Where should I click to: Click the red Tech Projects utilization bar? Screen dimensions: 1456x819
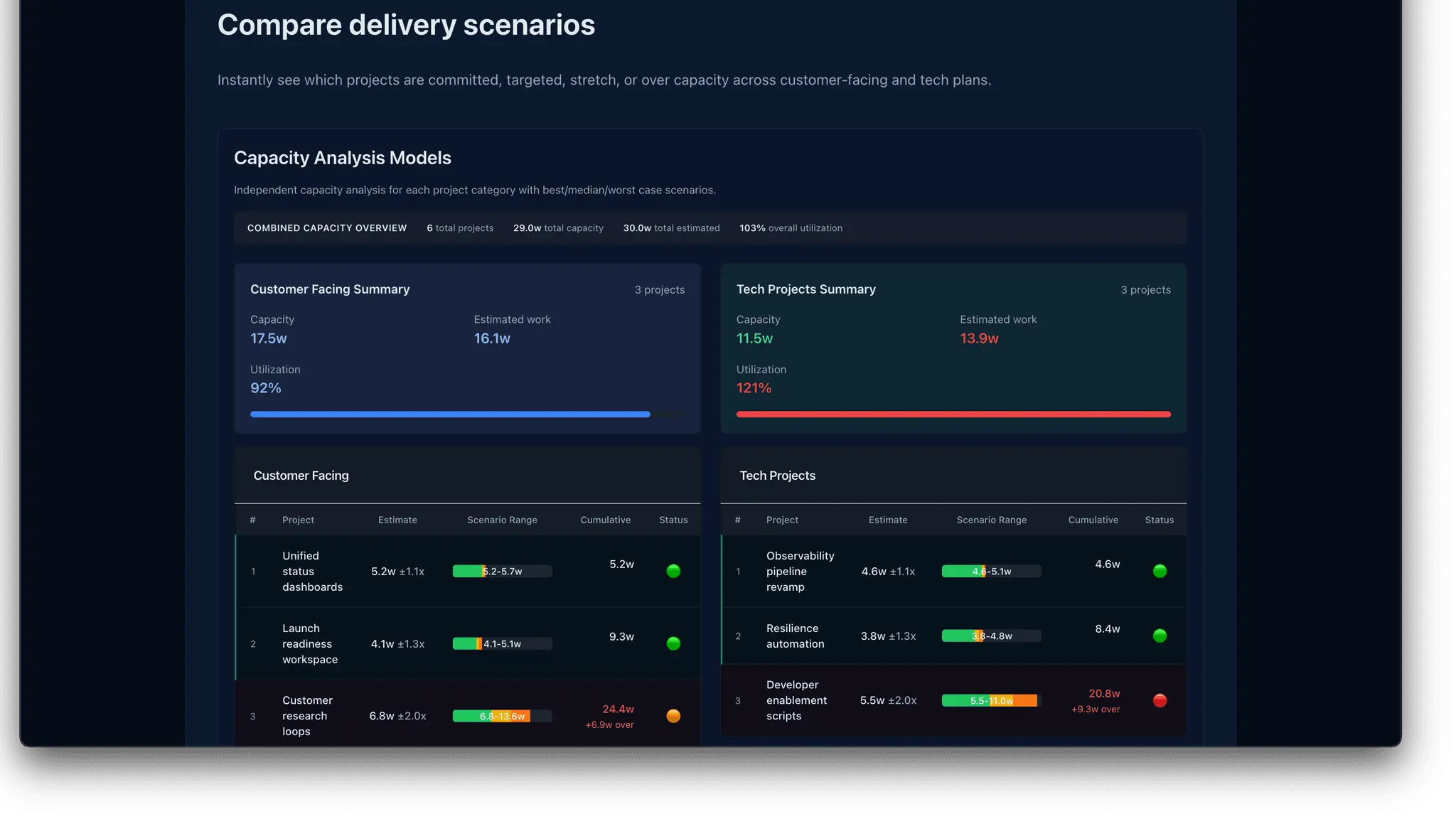(953, 414)
